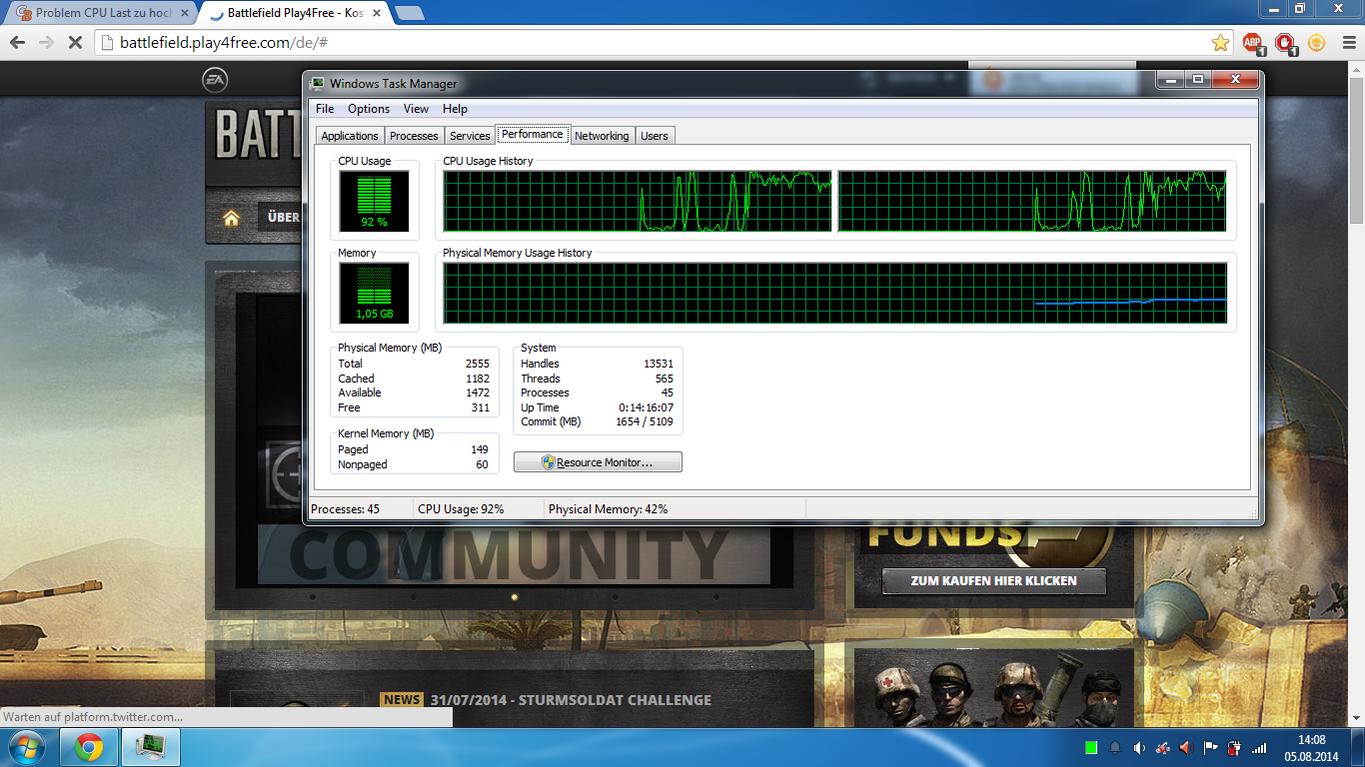
Task: Switch to the Services tab
Action: click(x=470, y=136)
